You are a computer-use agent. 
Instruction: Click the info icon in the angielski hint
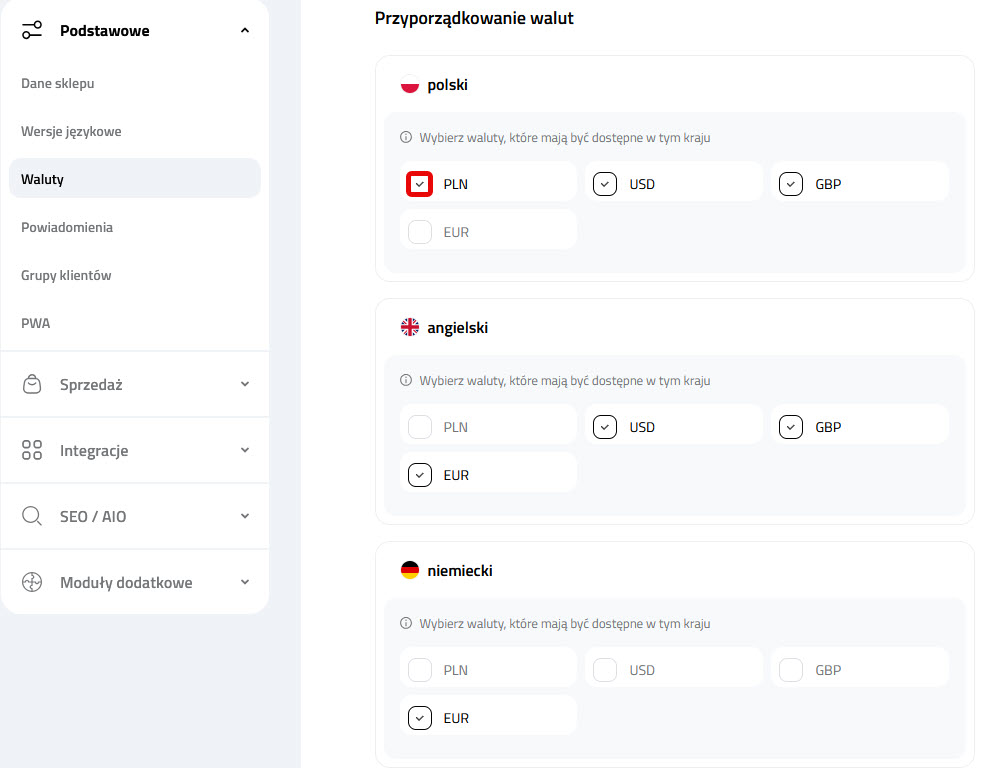[406, 381]
